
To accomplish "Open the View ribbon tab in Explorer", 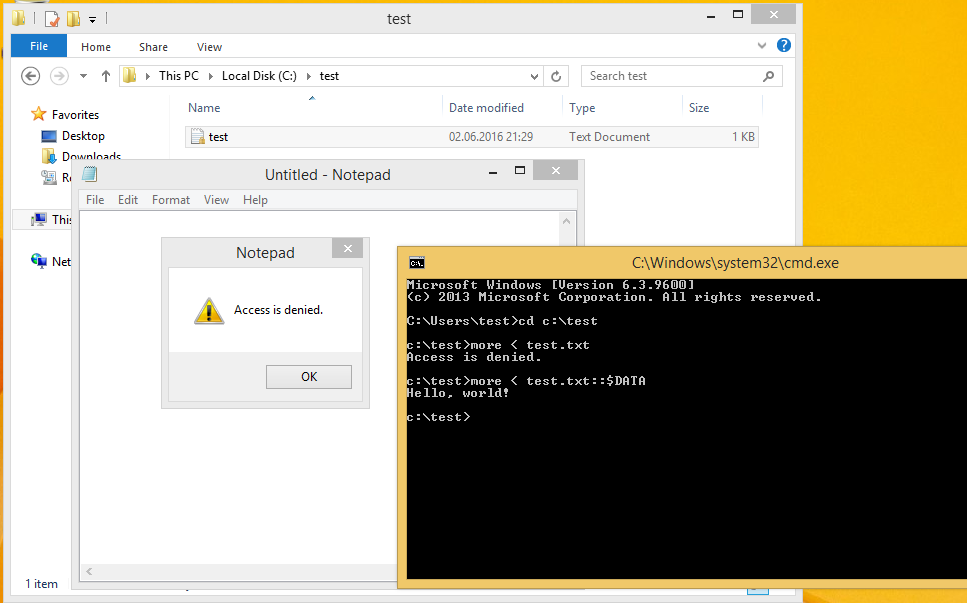I will coord(209,47).
